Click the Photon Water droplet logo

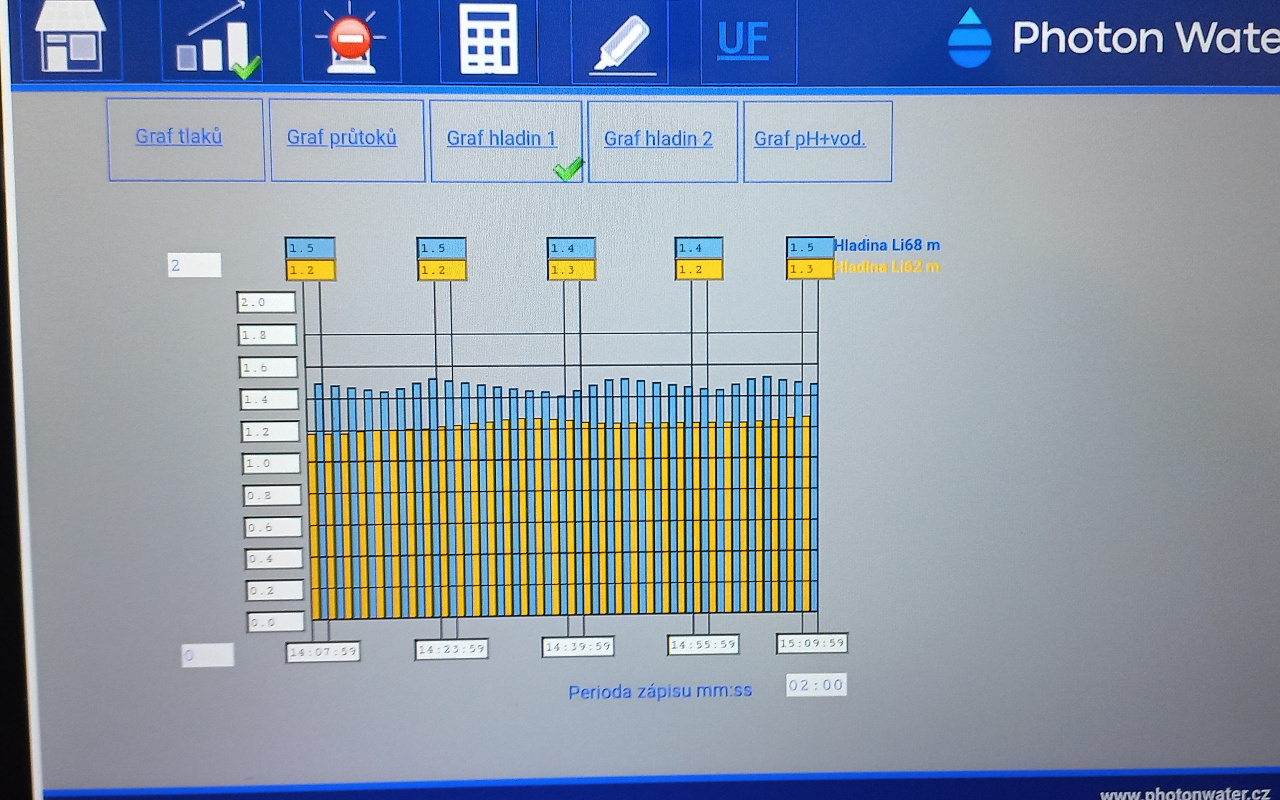tap(969, 38)
